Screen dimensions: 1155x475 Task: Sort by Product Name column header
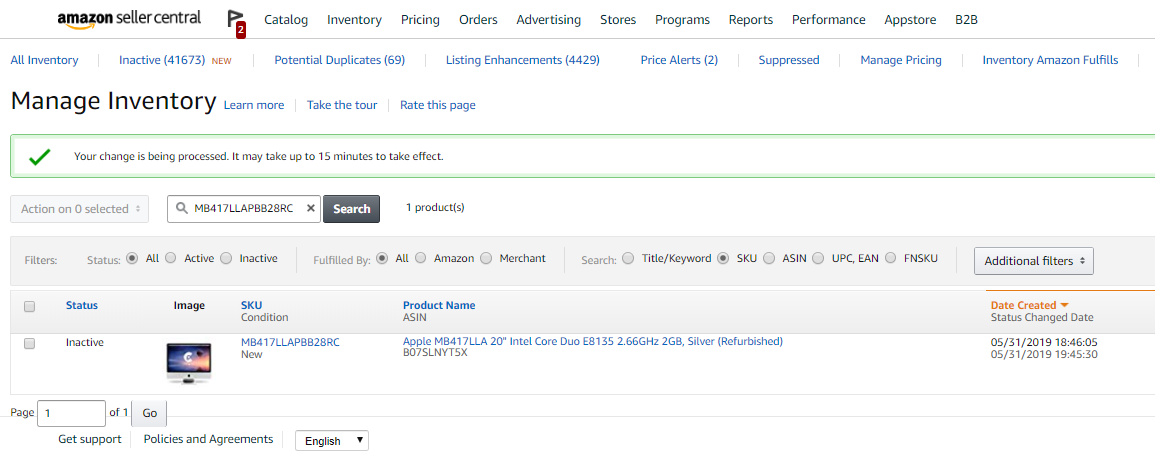439,305
